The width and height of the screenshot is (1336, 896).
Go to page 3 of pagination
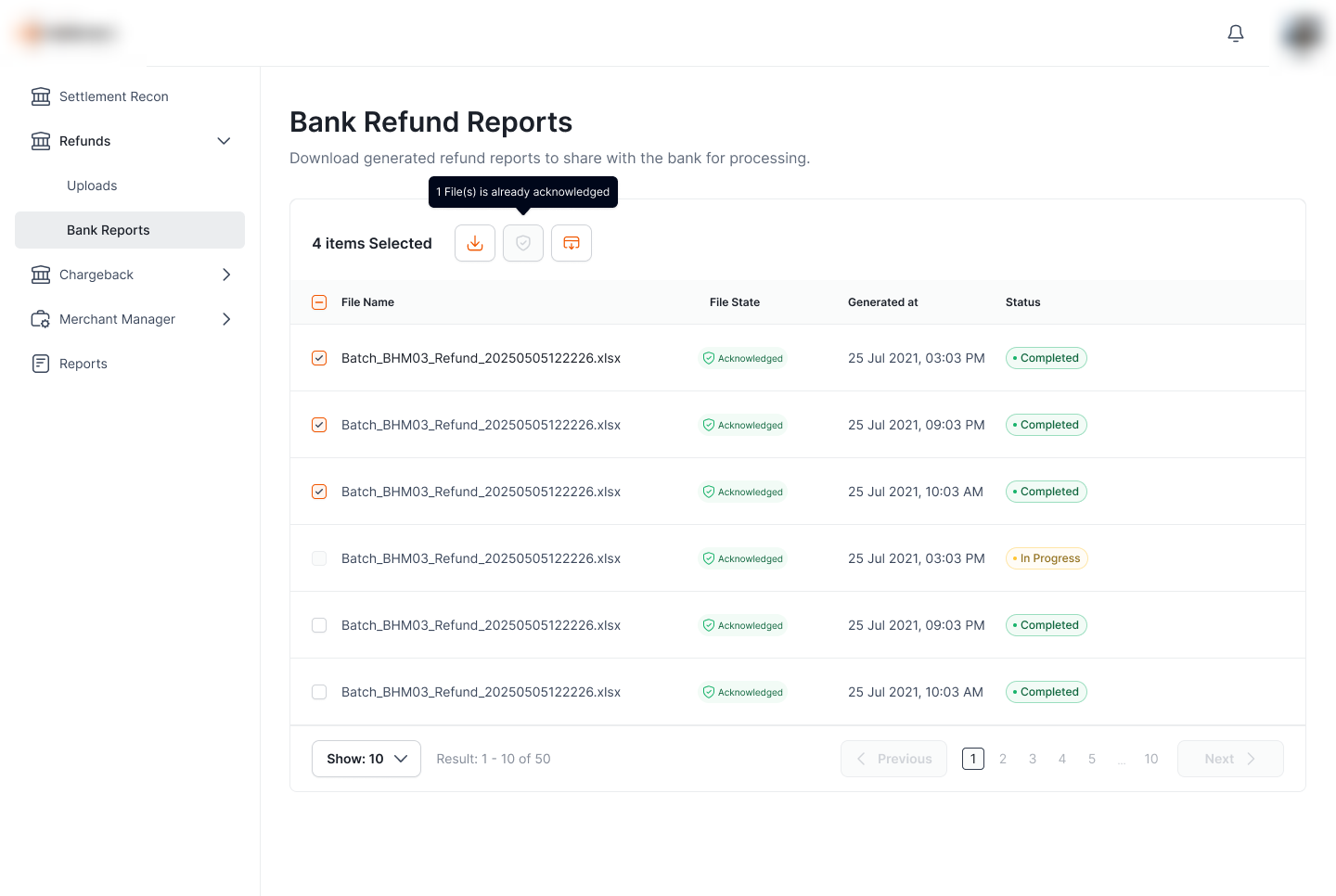coord(1033,759)
